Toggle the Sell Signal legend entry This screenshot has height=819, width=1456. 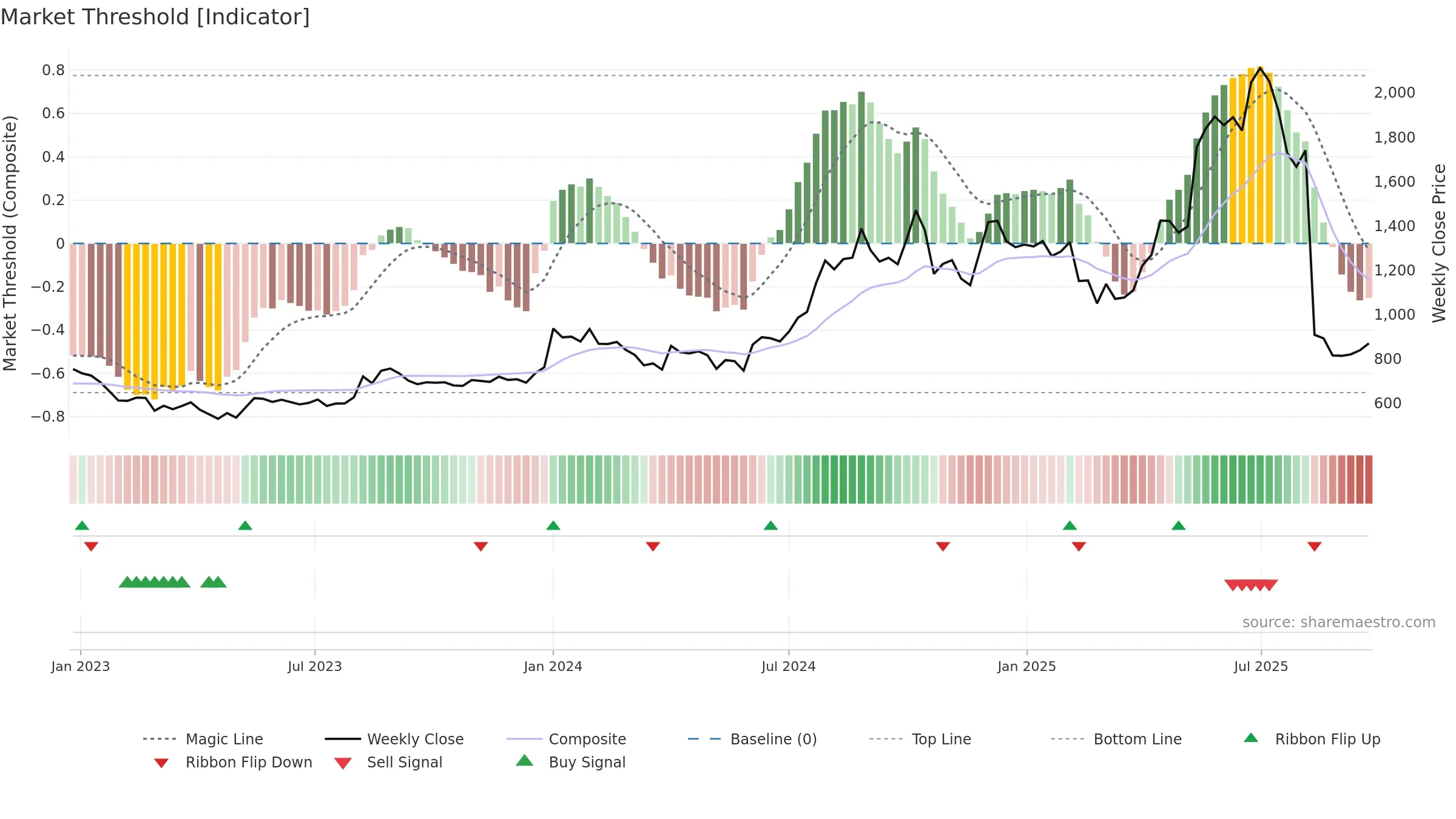388,762
